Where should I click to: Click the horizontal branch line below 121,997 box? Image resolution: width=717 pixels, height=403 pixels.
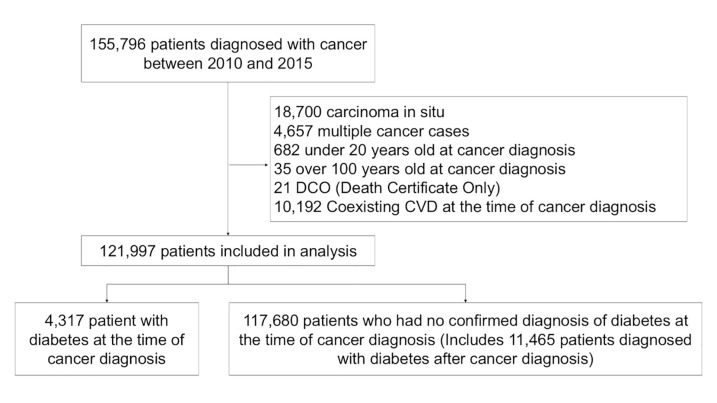pyautogui.click(x=286, y=284)
